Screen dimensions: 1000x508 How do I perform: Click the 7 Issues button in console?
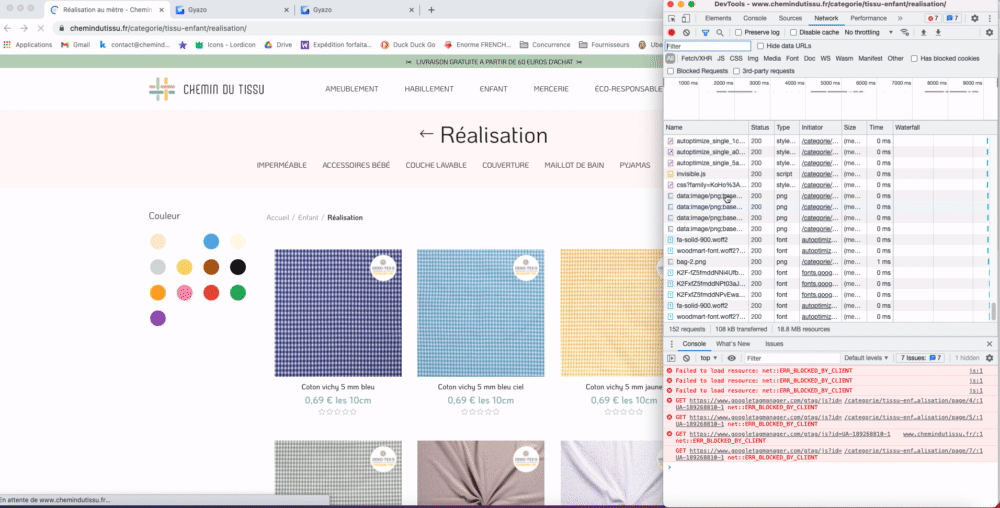(x=921, y=358)
